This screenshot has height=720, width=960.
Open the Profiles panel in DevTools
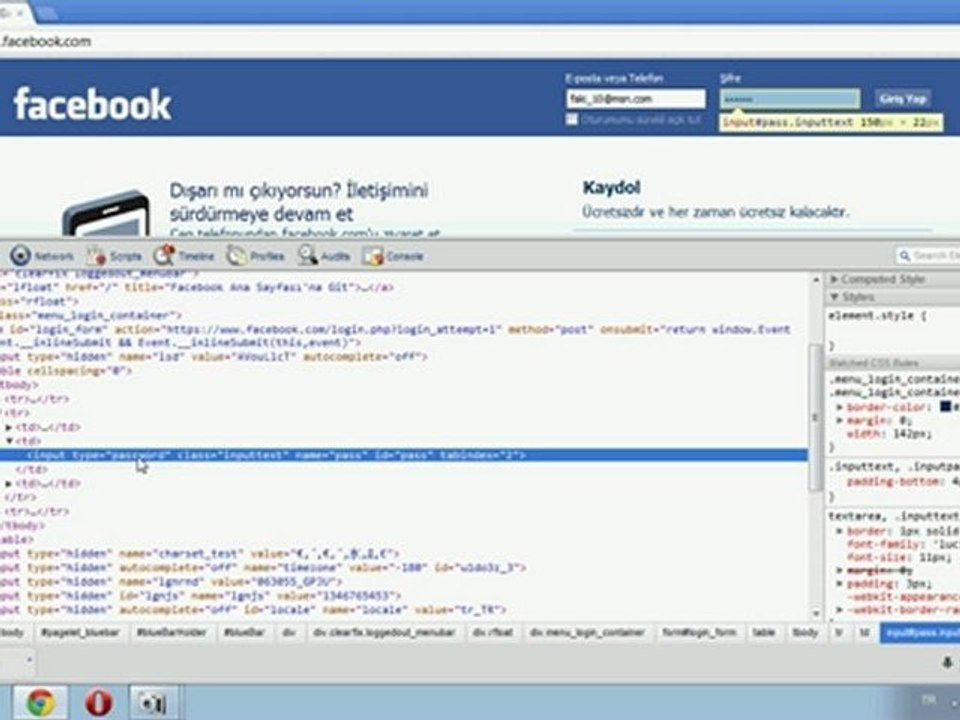tap(255, 256)
